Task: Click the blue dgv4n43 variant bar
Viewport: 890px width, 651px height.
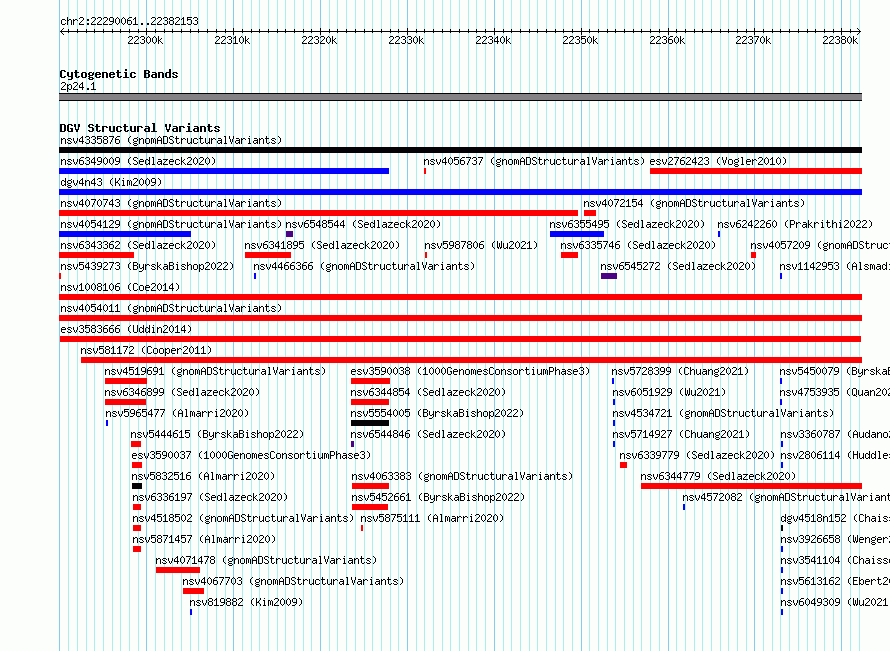Action: point(460,192)
